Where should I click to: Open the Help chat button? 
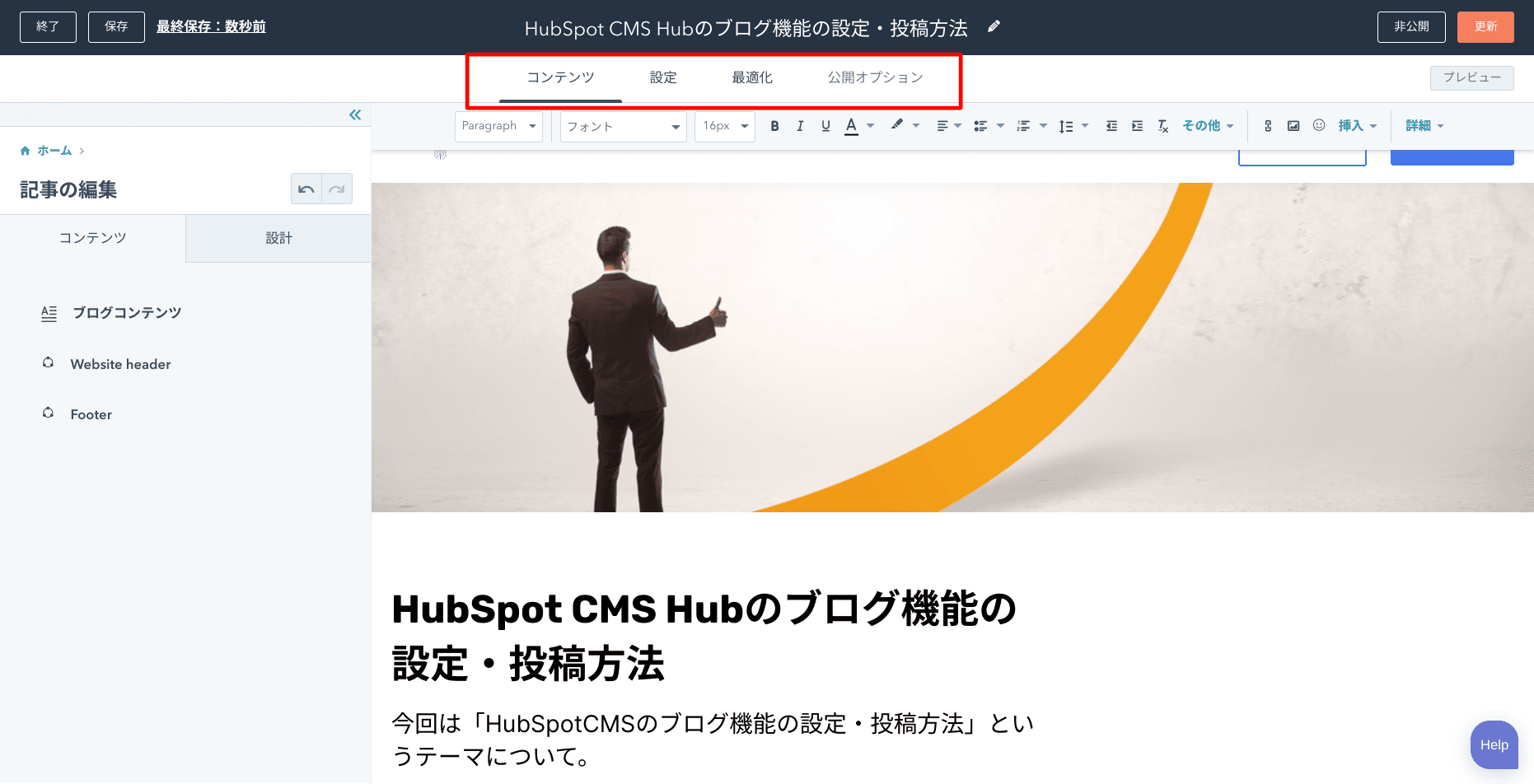point(1494,744)
